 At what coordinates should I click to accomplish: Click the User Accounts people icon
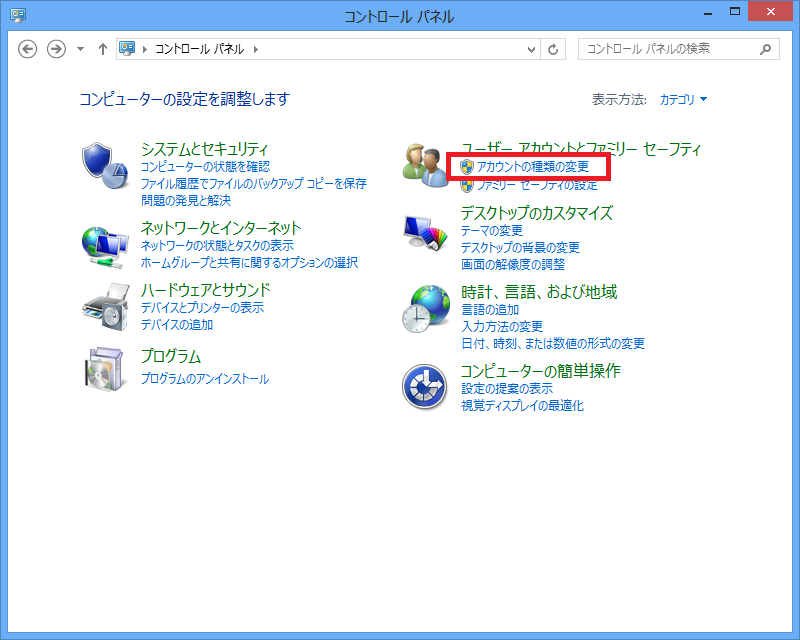[426, 165]
